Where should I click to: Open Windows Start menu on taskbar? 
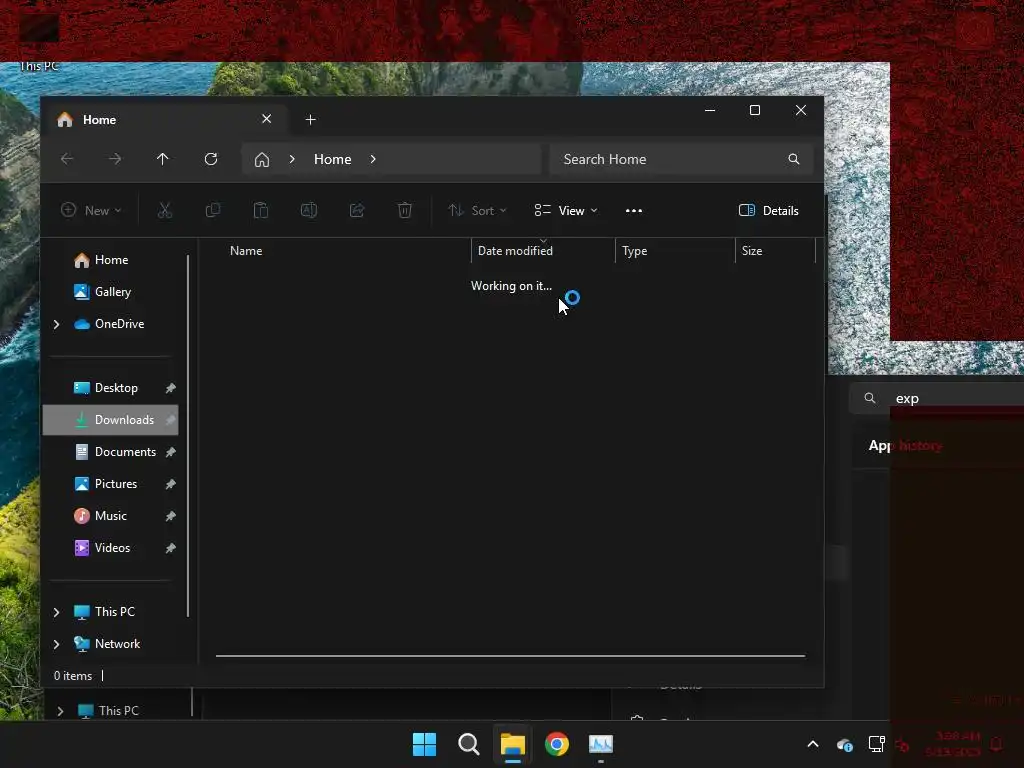[x=424, y=744]
